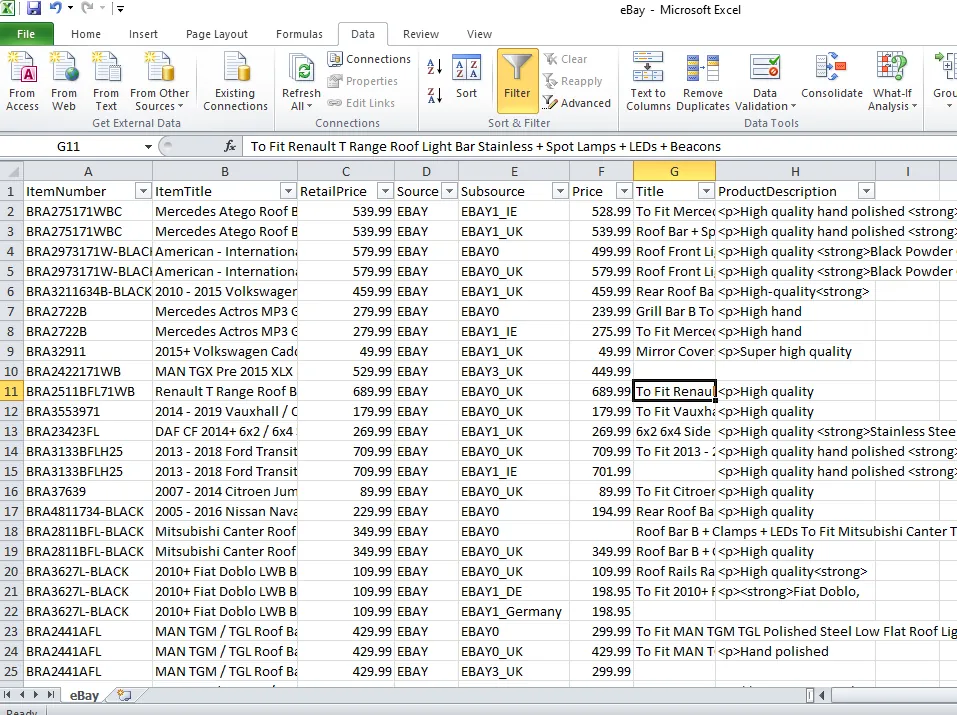Screen dimensions: 957x715
Task: Click the Undo arrow icon
Action: pos(56,8)
